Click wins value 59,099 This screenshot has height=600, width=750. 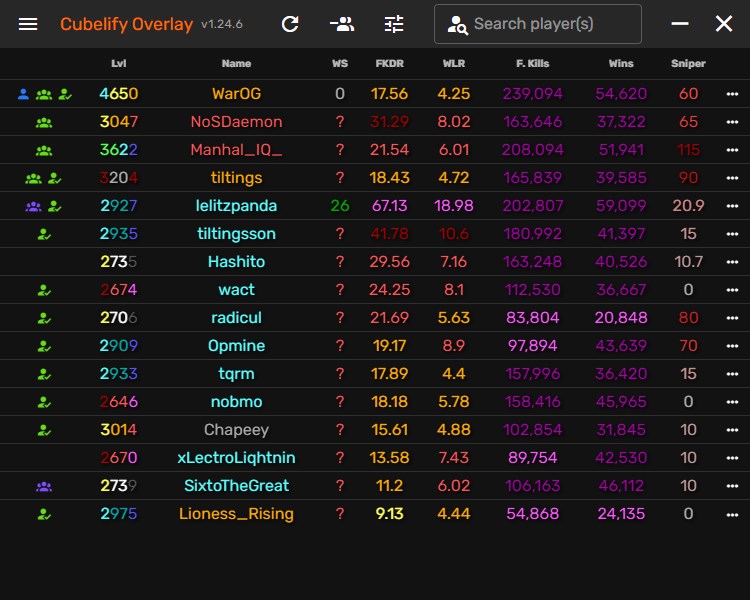pyautogui.click(x=621, y=206)
